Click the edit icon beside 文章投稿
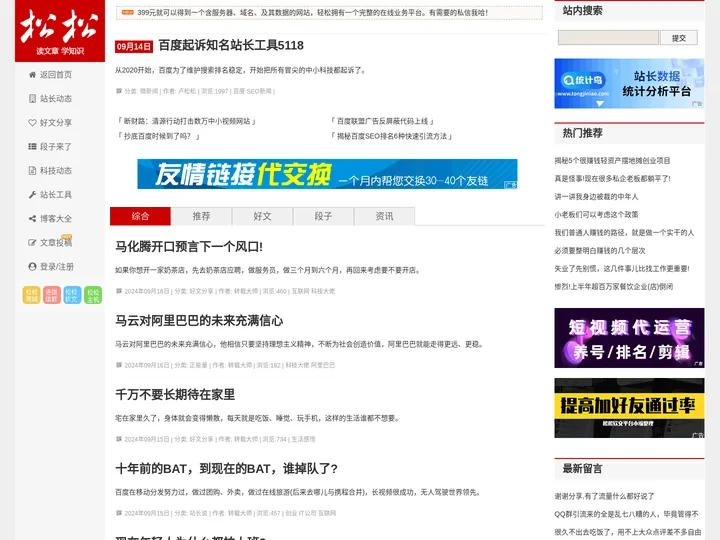Viewport: 720px width, 540px height. (32, 242)
